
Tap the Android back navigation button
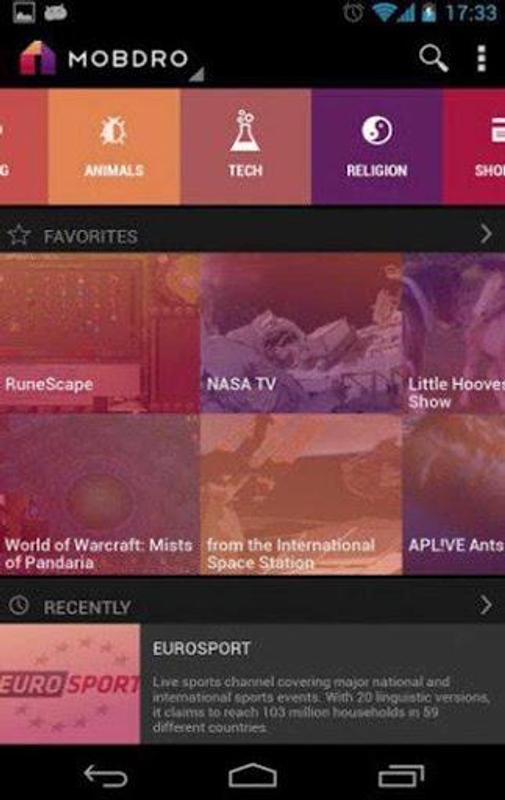point(105,776)
